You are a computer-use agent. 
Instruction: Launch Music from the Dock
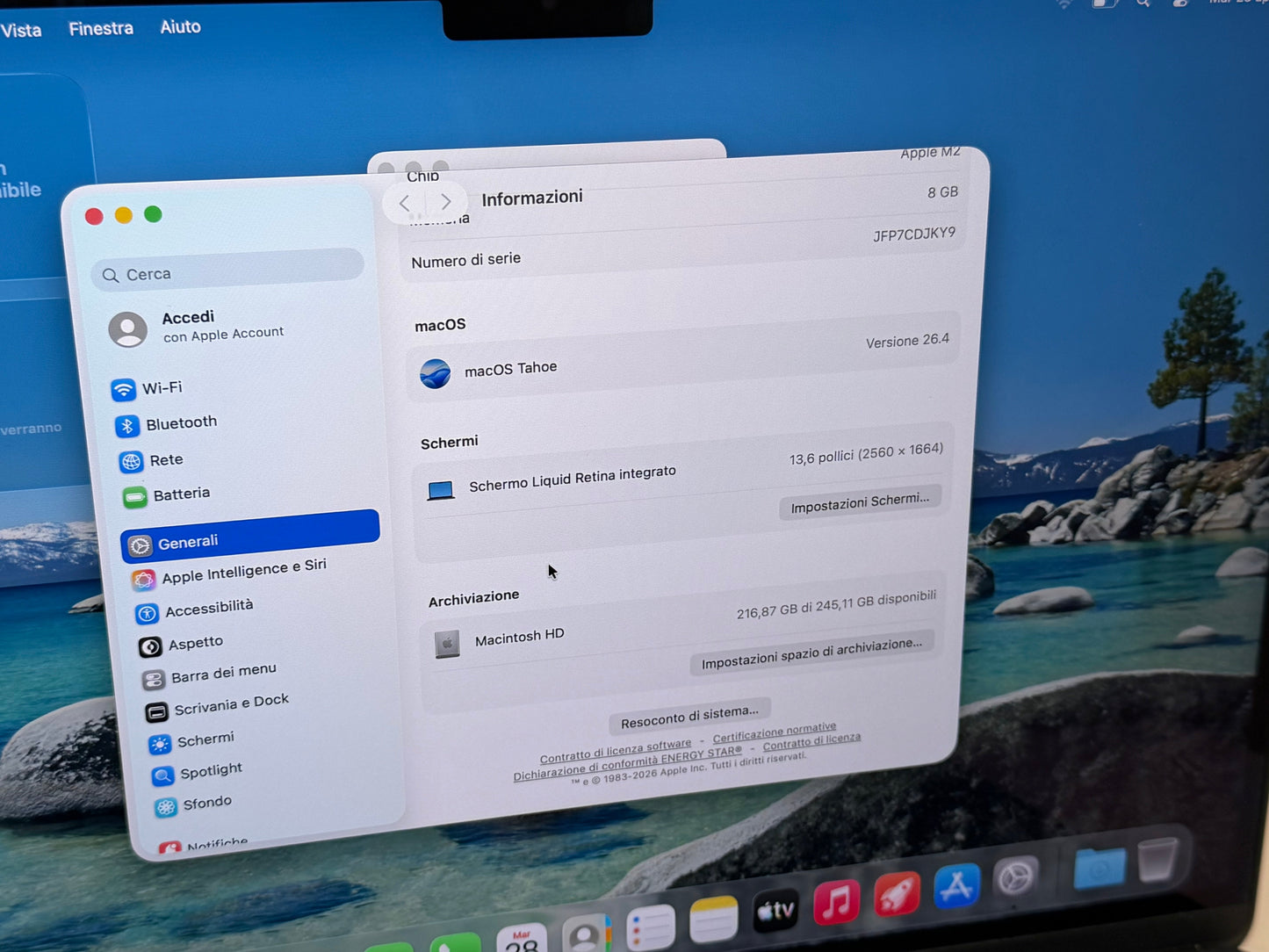(x=837, y=901)
